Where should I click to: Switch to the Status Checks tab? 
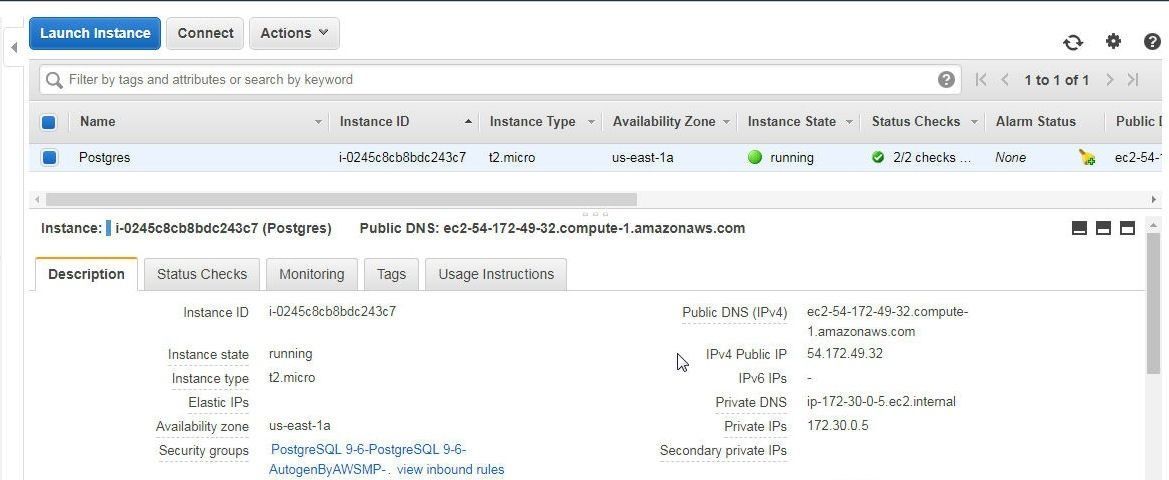pyautogui.click(x=202, y=274)
